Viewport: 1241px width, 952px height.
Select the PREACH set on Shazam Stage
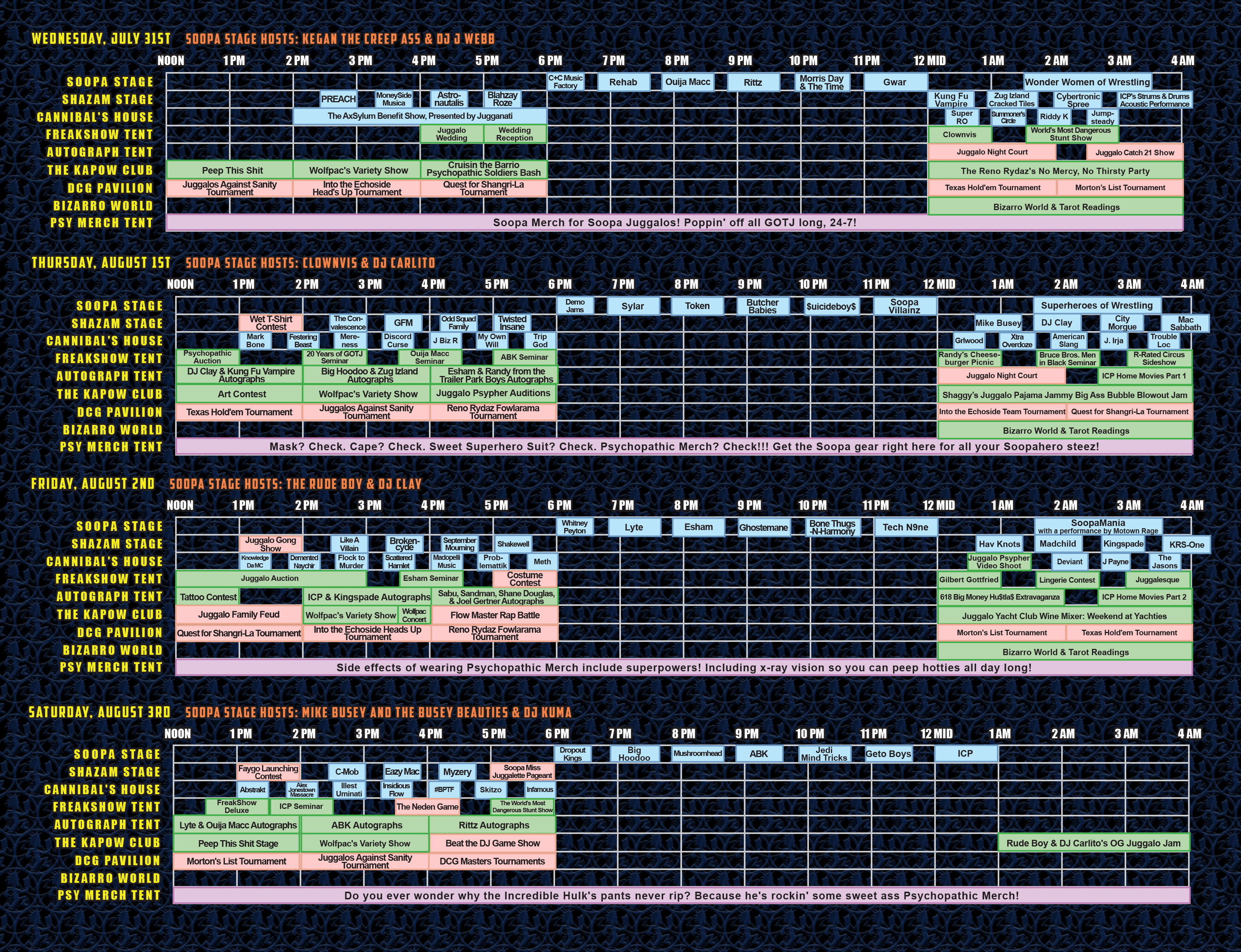pyautogui.click(x=339, y=99)
